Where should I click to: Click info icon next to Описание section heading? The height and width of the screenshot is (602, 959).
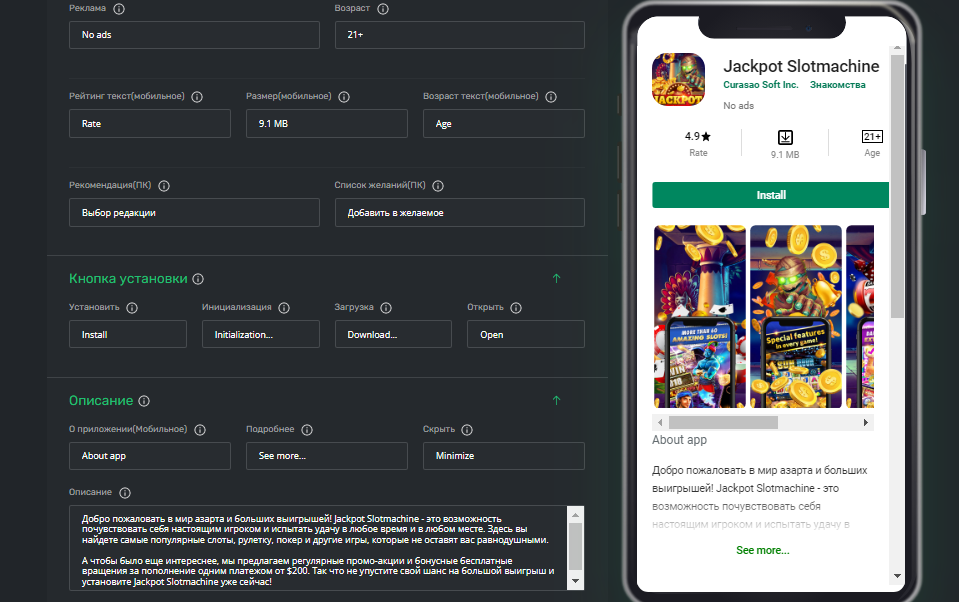[144, 401]
